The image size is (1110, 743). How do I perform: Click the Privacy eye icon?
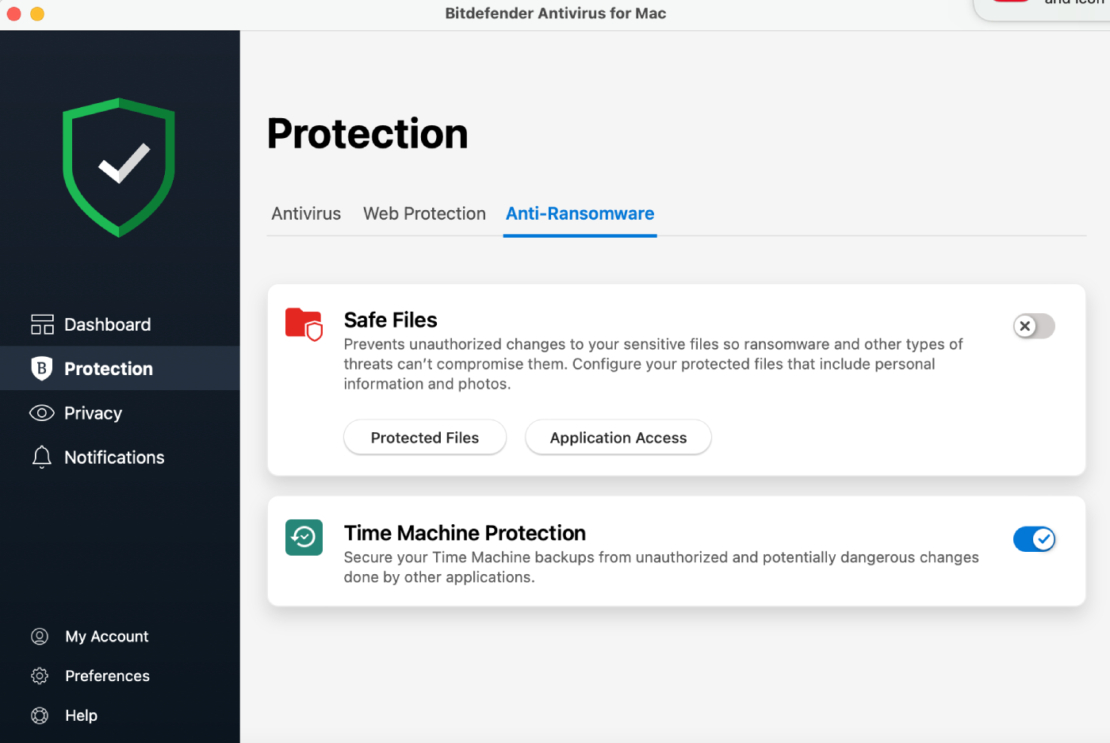click(x=41, y=412)
